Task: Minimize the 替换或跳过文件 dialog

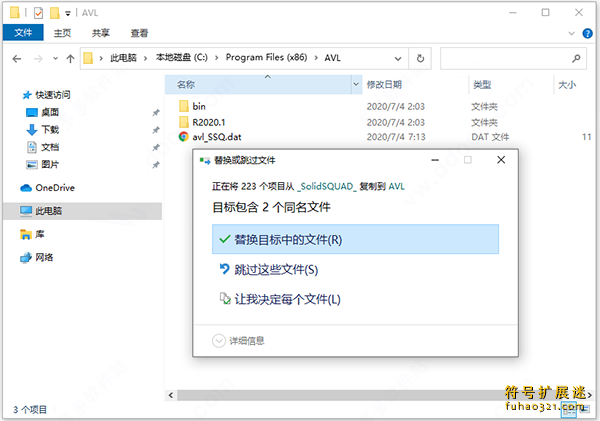Action: coord(435,160)
